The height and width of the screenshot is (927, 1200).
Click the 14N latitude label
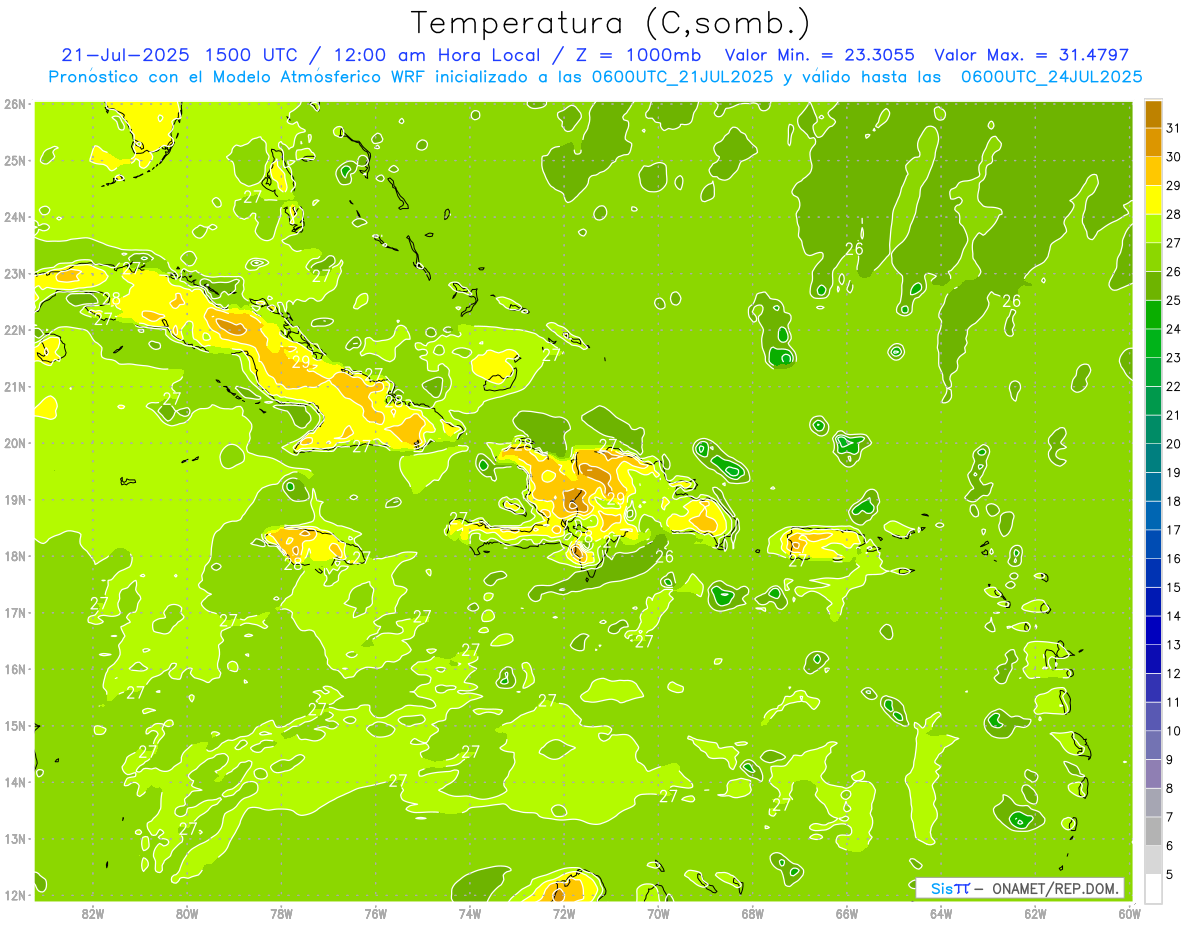[14, 782]
